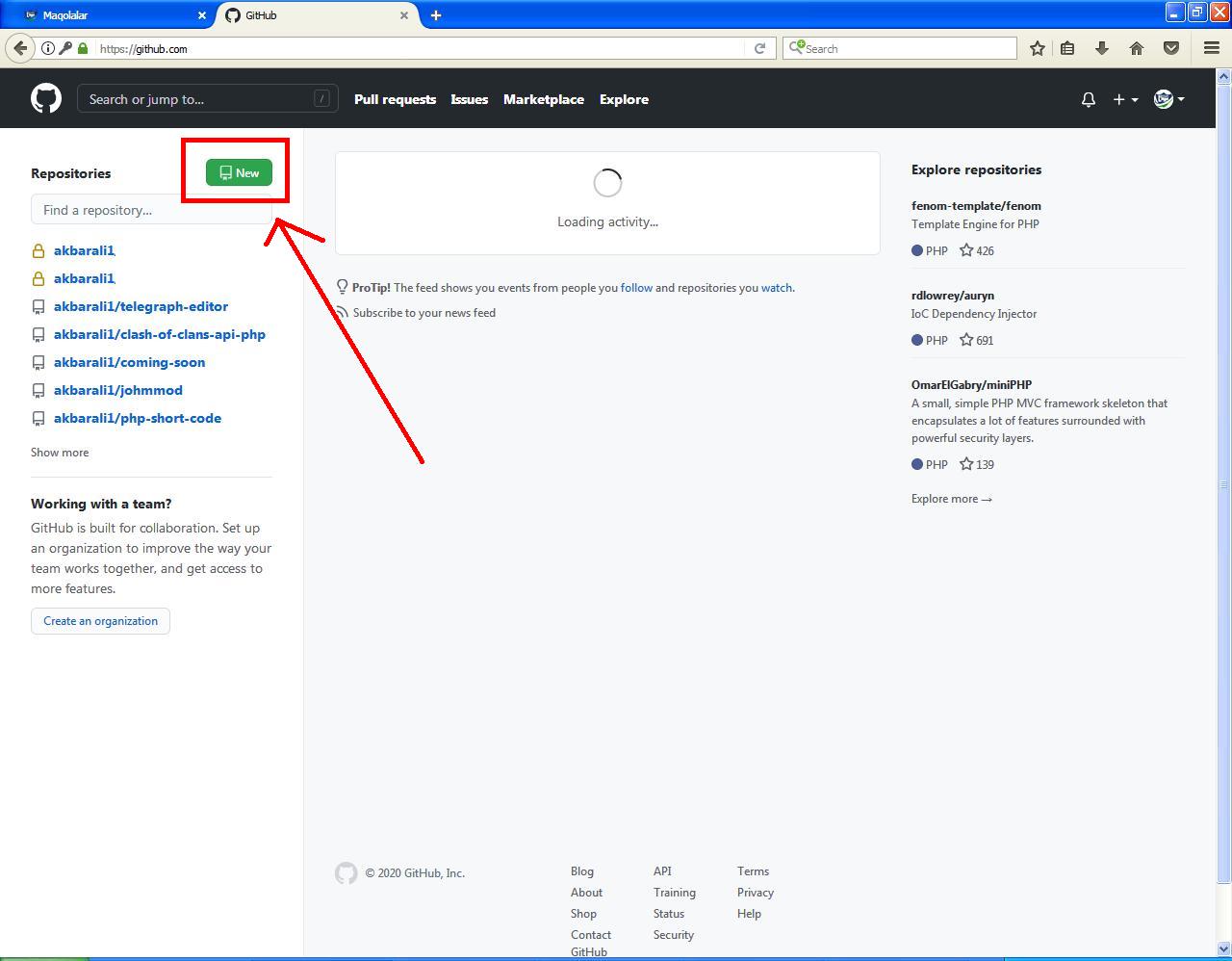The height and width of the screenshot is (961, 1232).
Task: Go to Marketplace
Action: [543, 99]
